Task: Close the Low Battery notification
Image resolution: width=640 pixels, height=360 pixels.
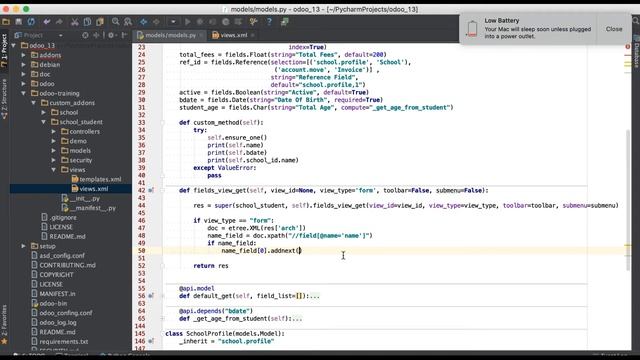Action: pyautogui.click(x=614, y=29)
